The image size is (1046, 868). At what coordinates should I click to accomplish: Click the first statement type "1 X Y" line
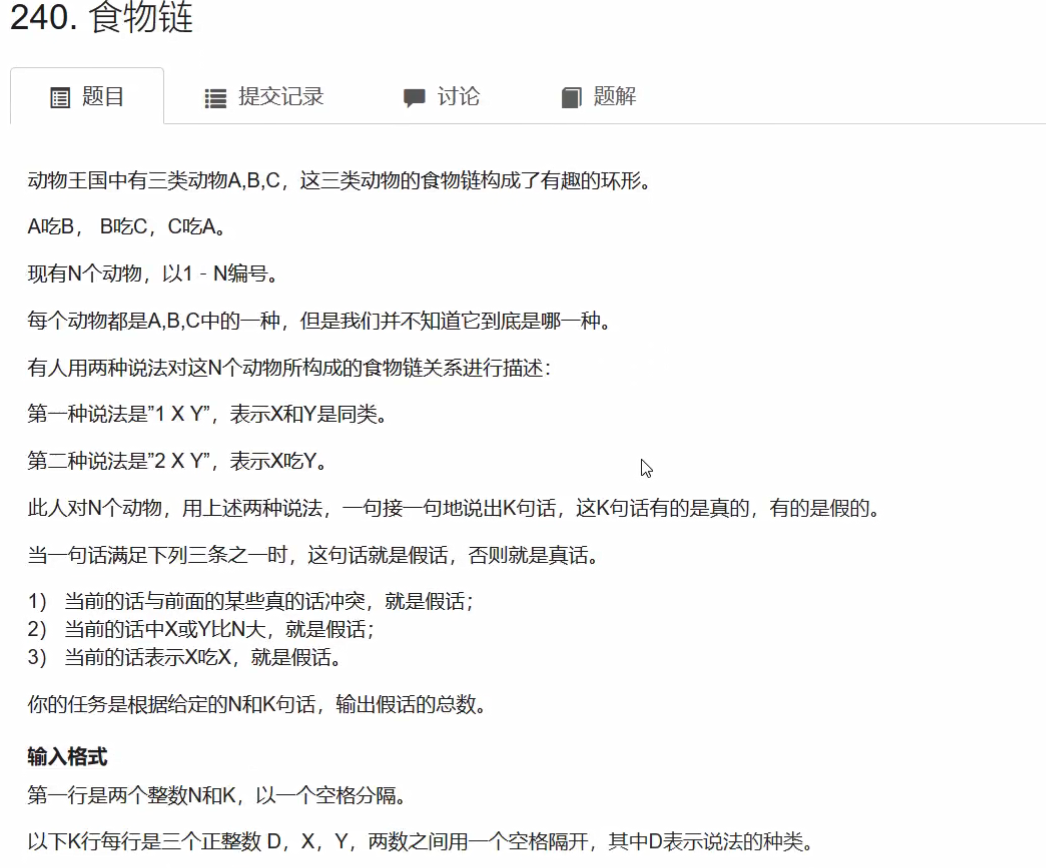point(206,415)
